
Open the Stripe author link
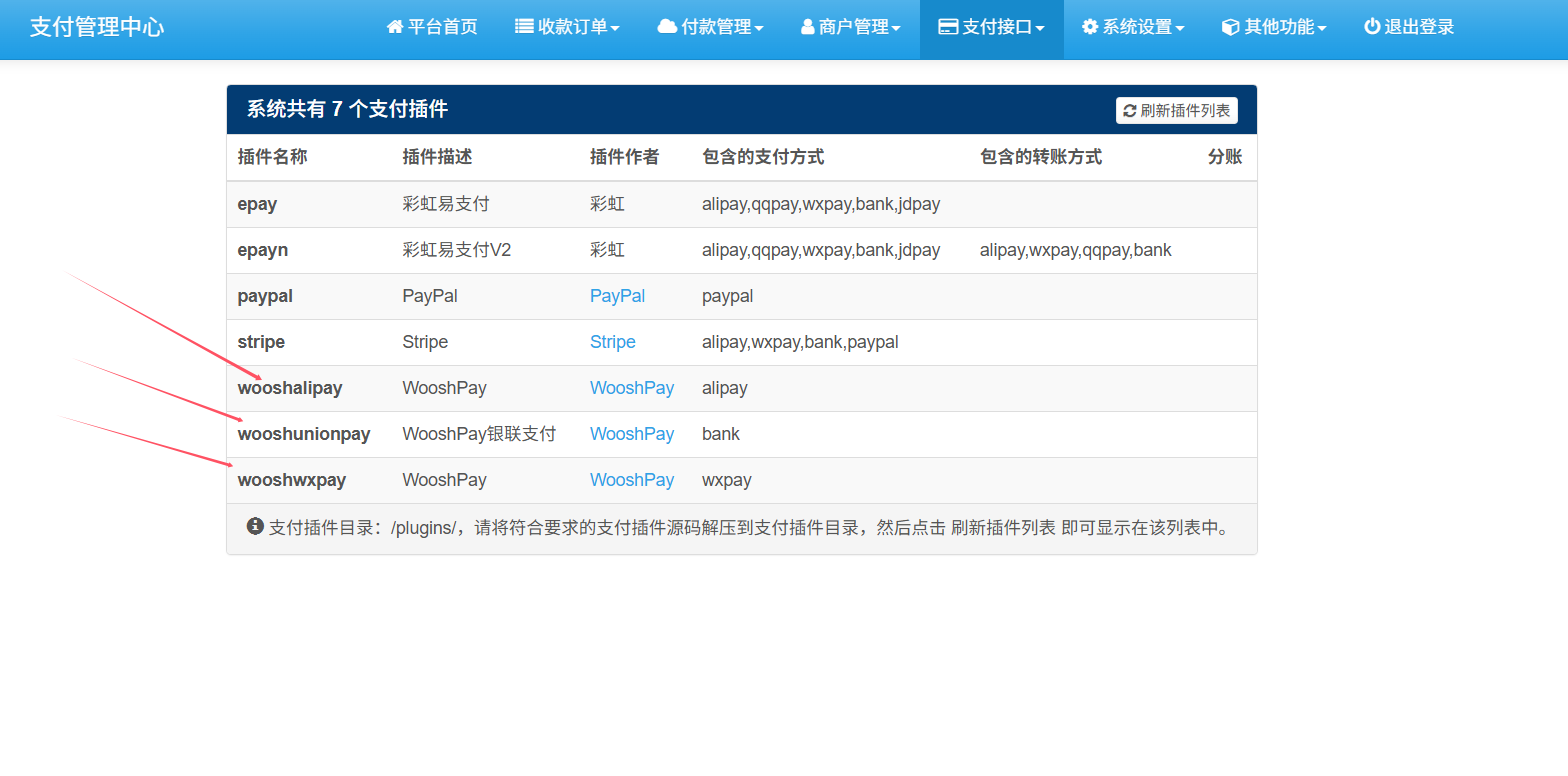[612, 342]
